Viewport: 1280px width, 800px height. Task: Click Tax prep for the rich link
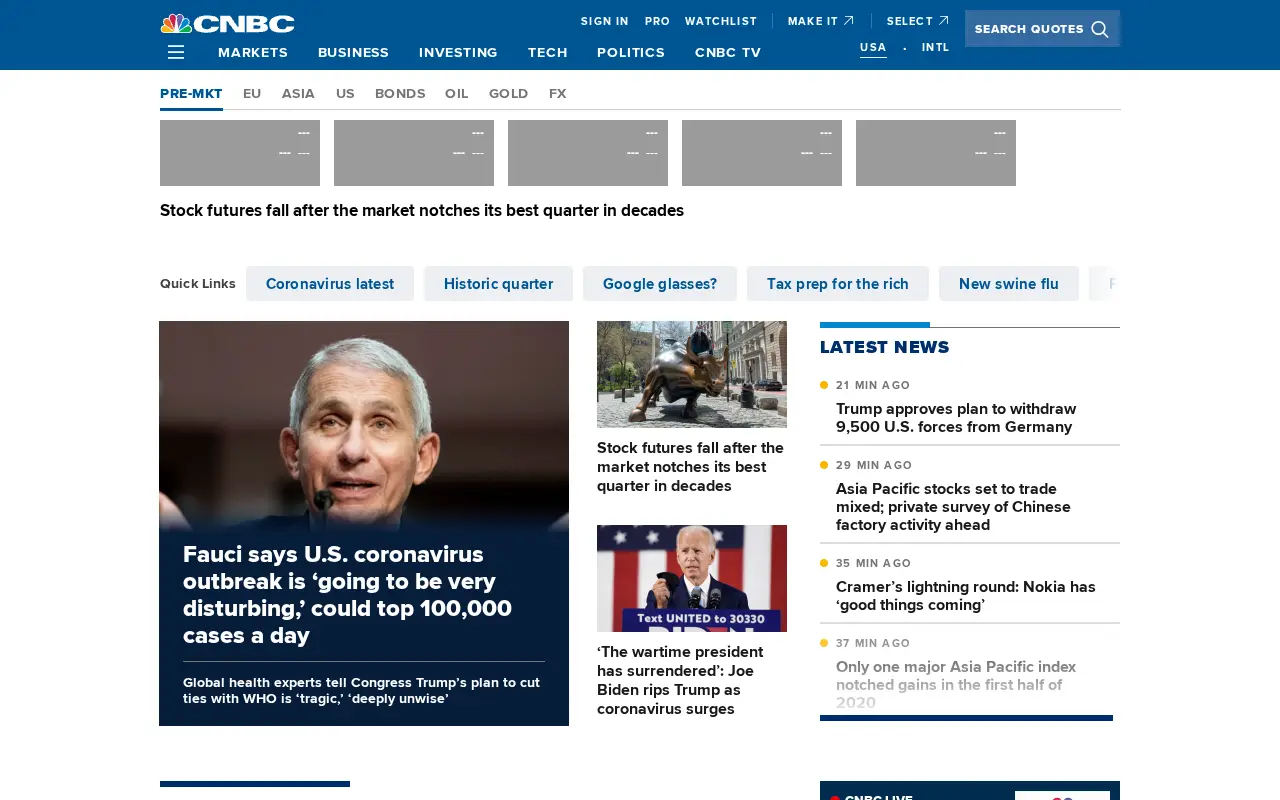(838, 284)
